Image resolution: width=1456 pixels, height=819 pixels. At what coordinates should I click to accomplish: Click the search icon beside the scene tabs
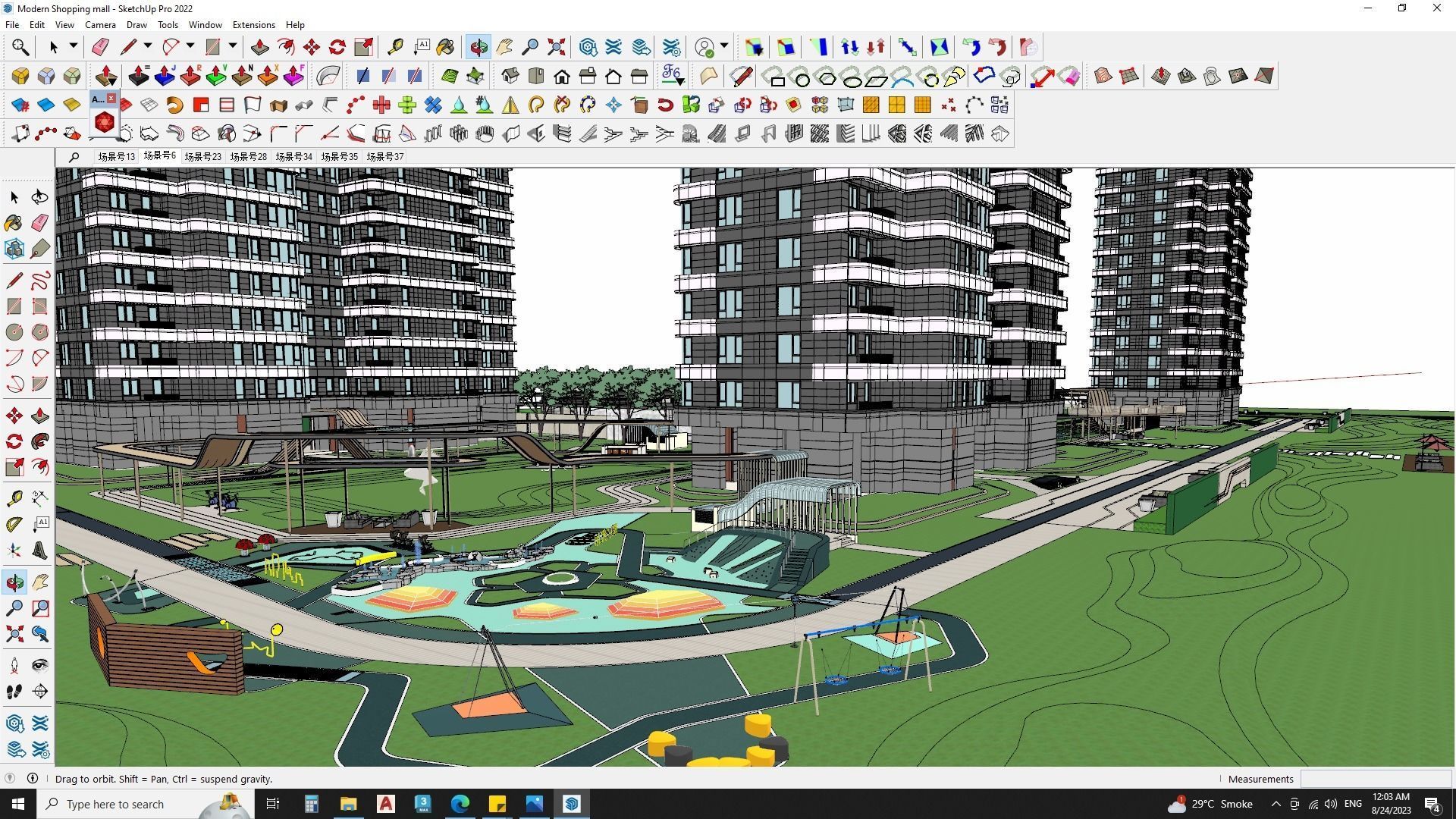point(74,157)
